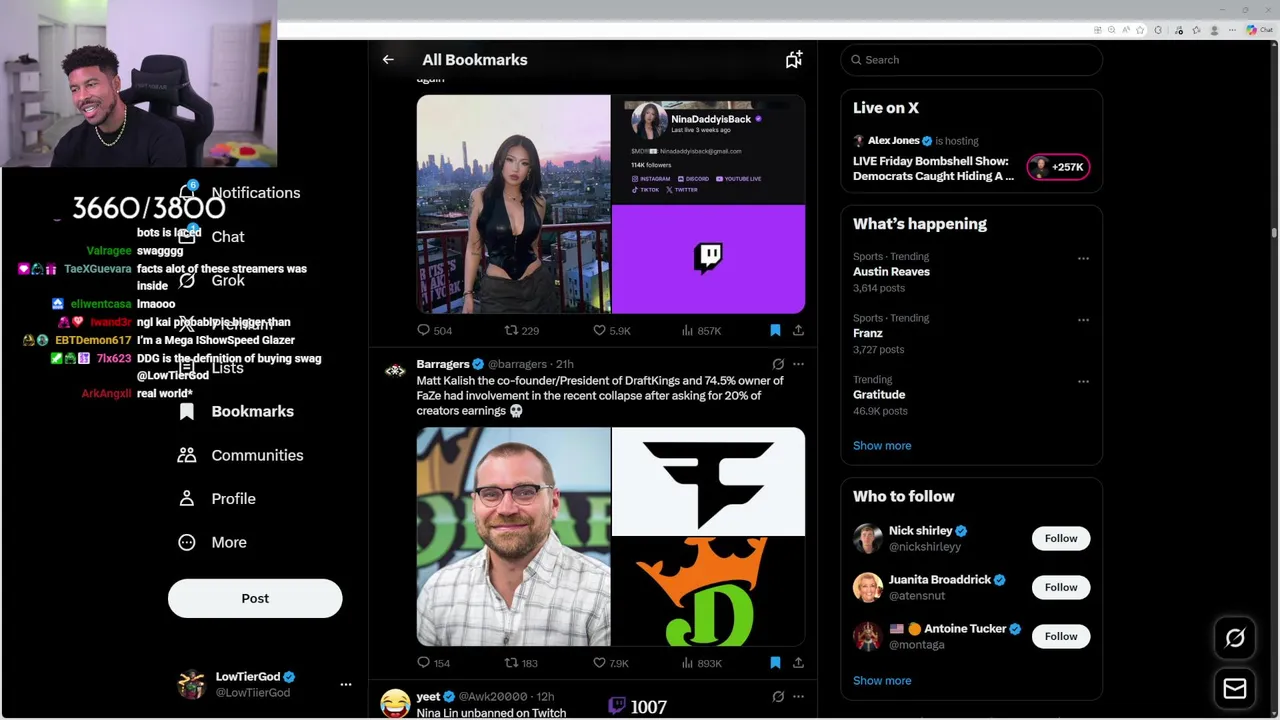This screenshot has height=720, width=1280.
Task: Open the Austin Reaves trending topic
Action: pyautogui.click(x=891, y=272)
